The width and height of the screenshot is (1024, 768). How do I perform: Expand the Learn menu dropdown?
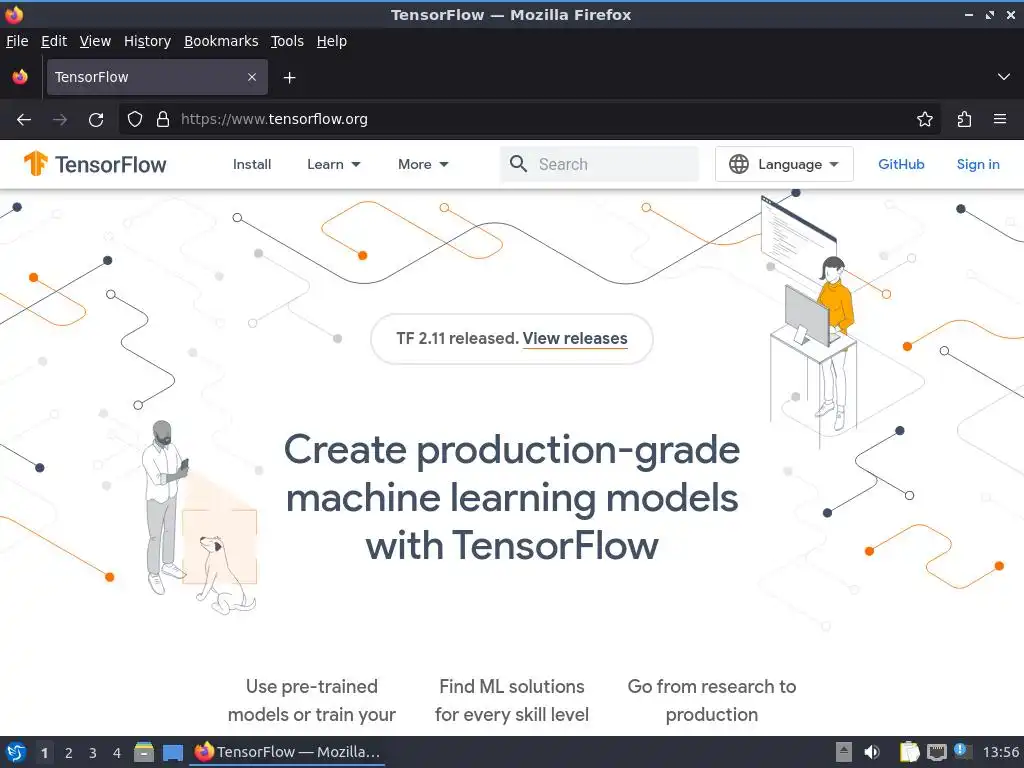pos(334,165)
